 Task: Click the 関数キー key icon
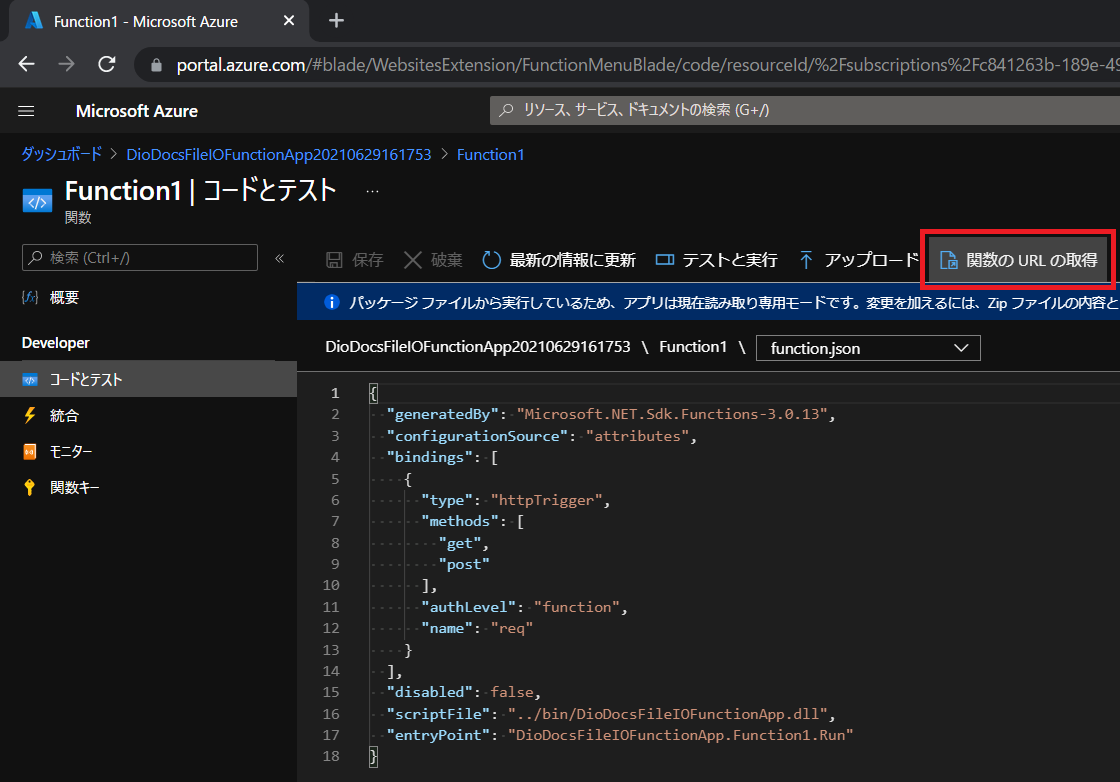pyautogui.click(x=30, y=488)
